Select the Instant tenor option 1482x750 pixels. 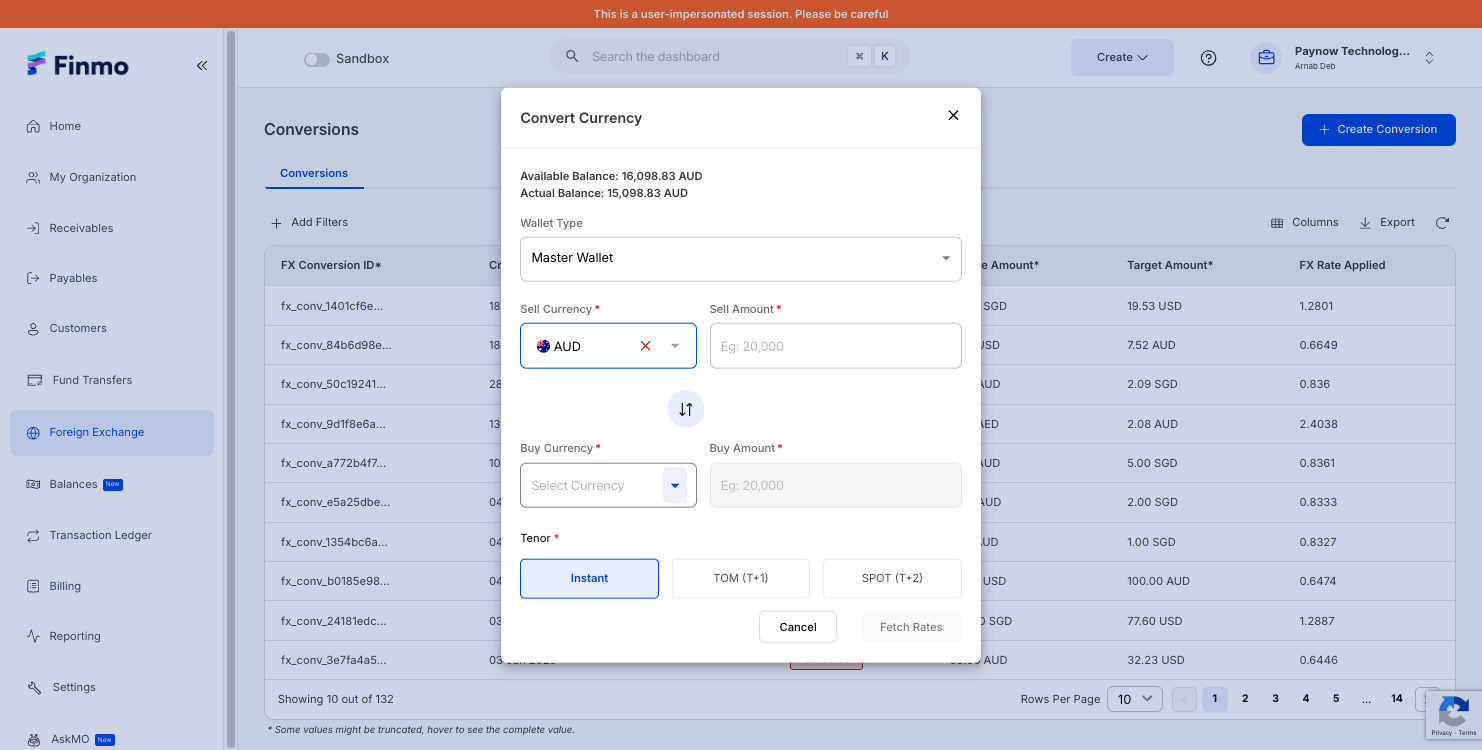click(x=589, y=578)
